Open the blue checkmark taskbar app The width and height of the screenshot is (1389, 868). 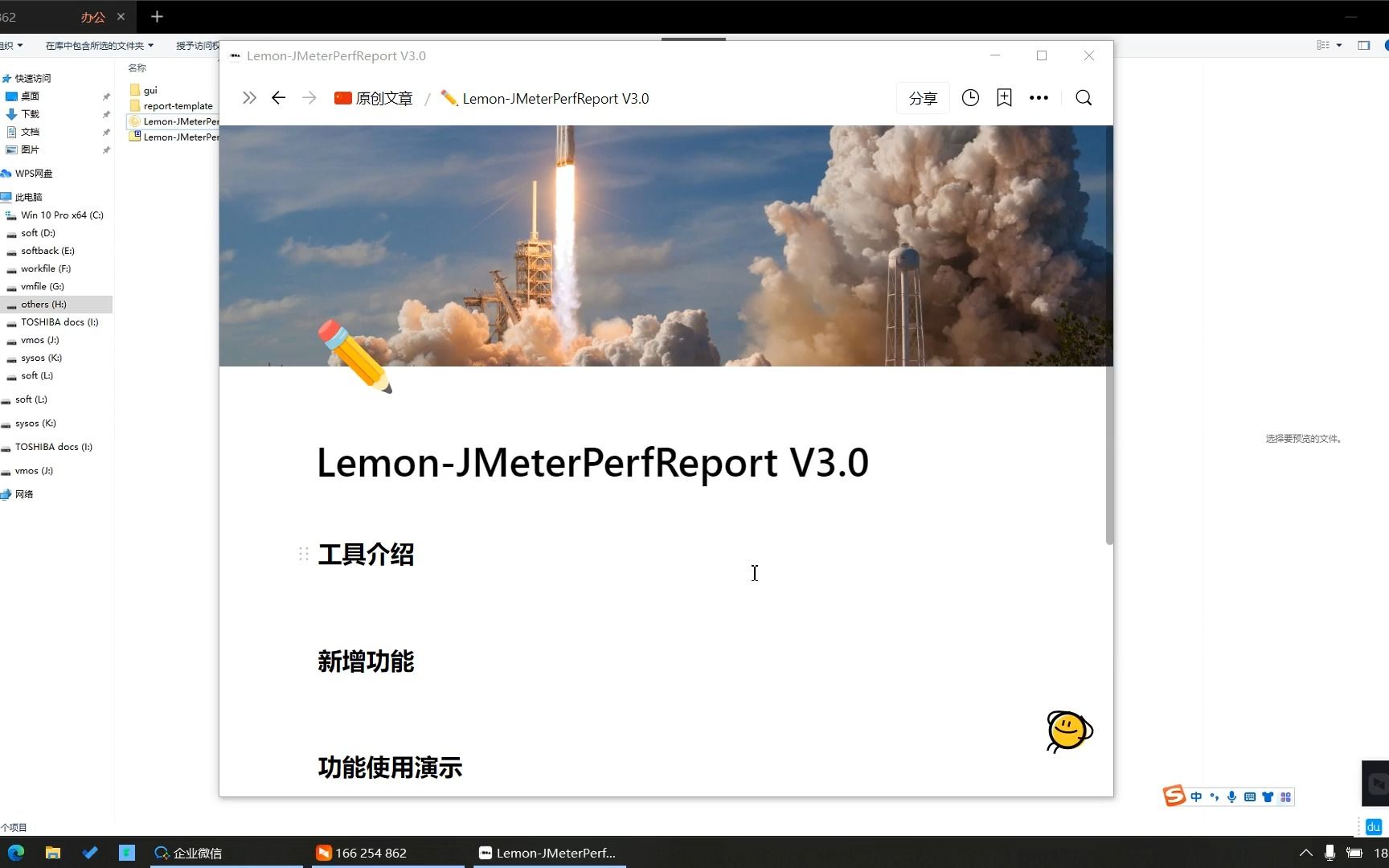pyautogui.click(x=90, y=853)
